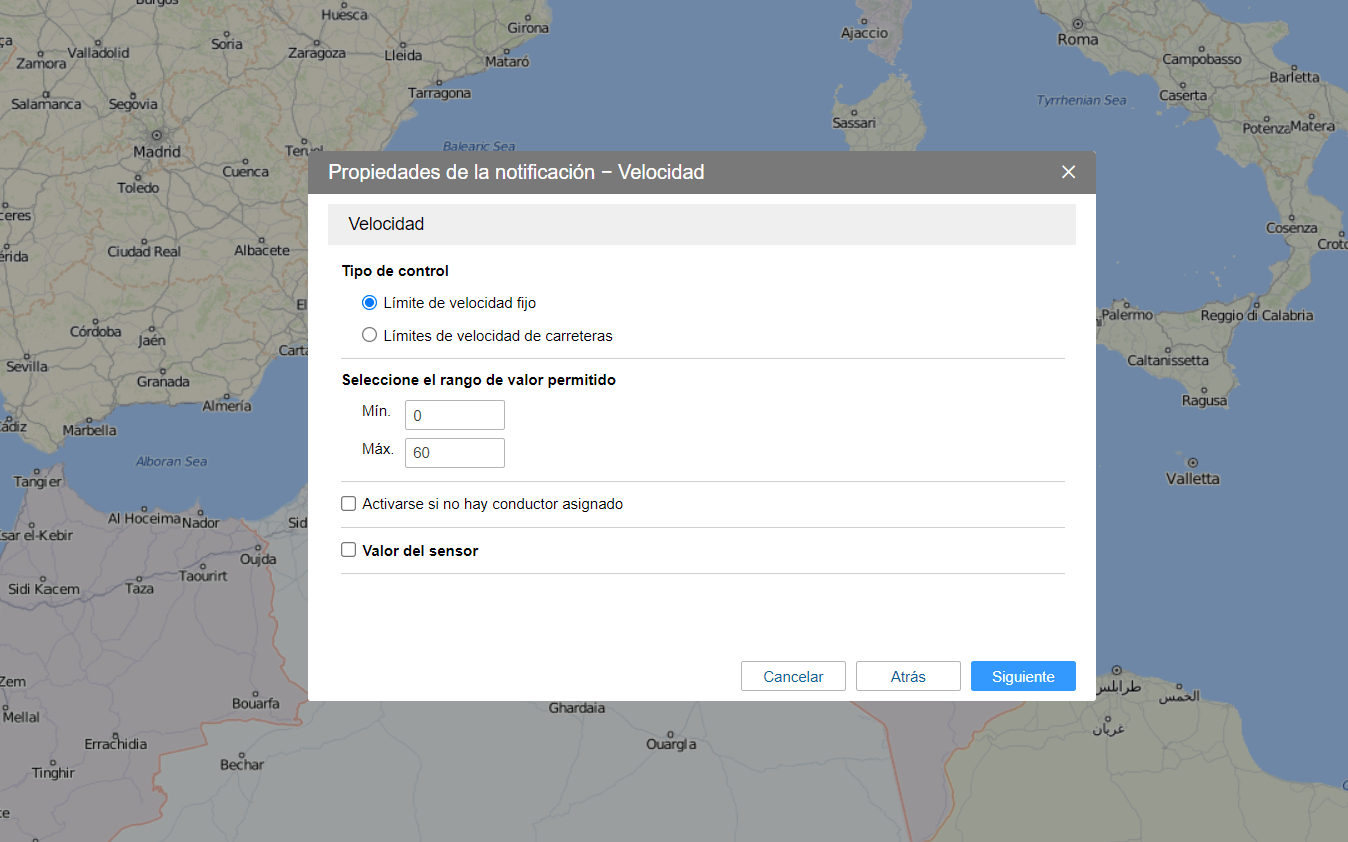Click the Madrid city marker on map
The height and width of the screenshot is (842, 1348).
coord(156,135)
